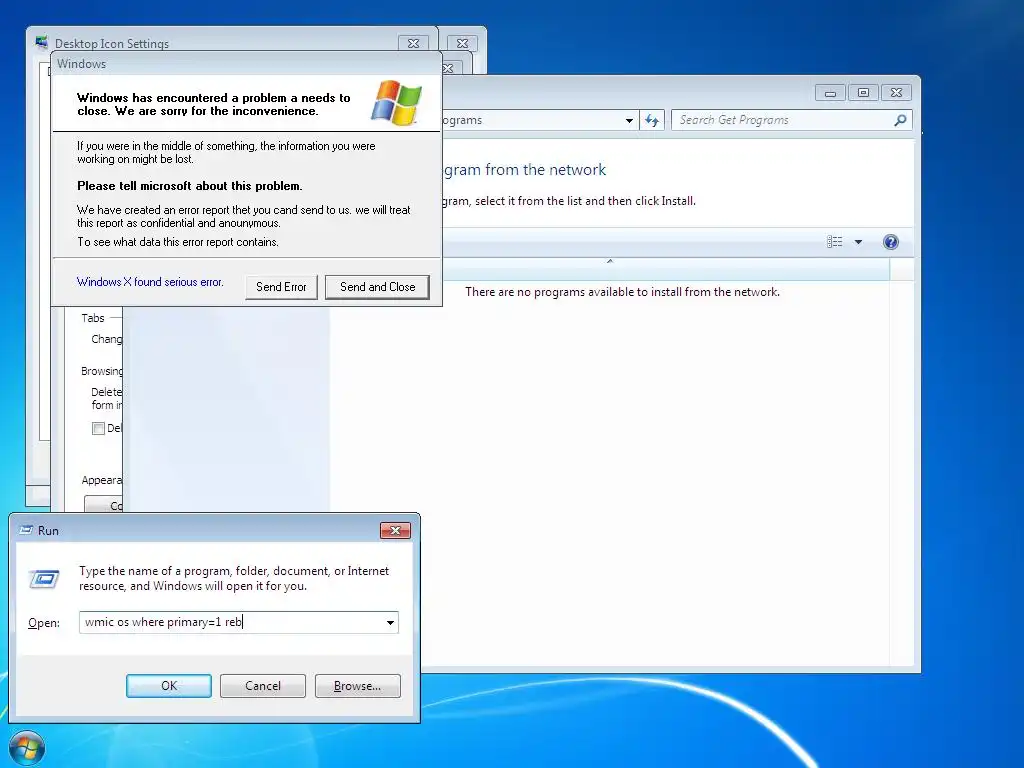The height and width of the screenshot is (768, 1024).
Task: Refresh the Get Programs address bar
Action: (652, 120)
